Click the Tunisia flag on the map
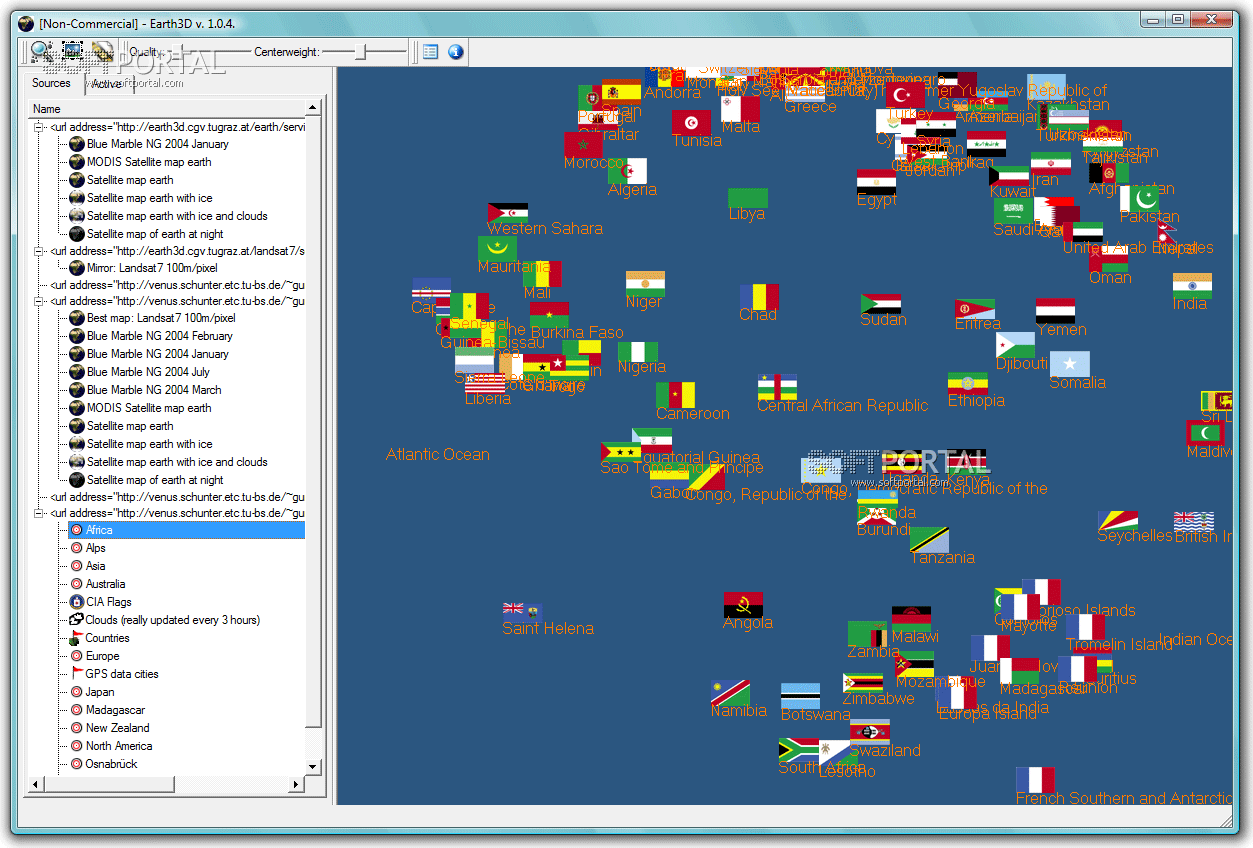This screenshot has width=1253, height=848. [691, 122]
